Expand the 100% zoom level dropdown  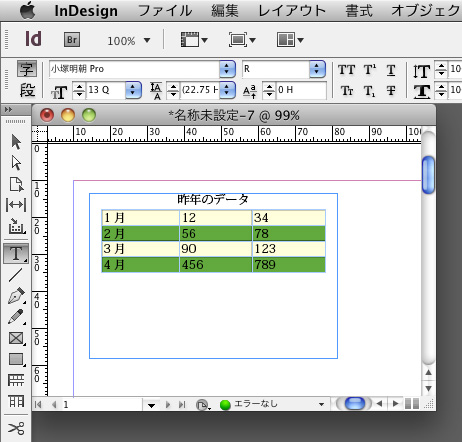[147, 41]
